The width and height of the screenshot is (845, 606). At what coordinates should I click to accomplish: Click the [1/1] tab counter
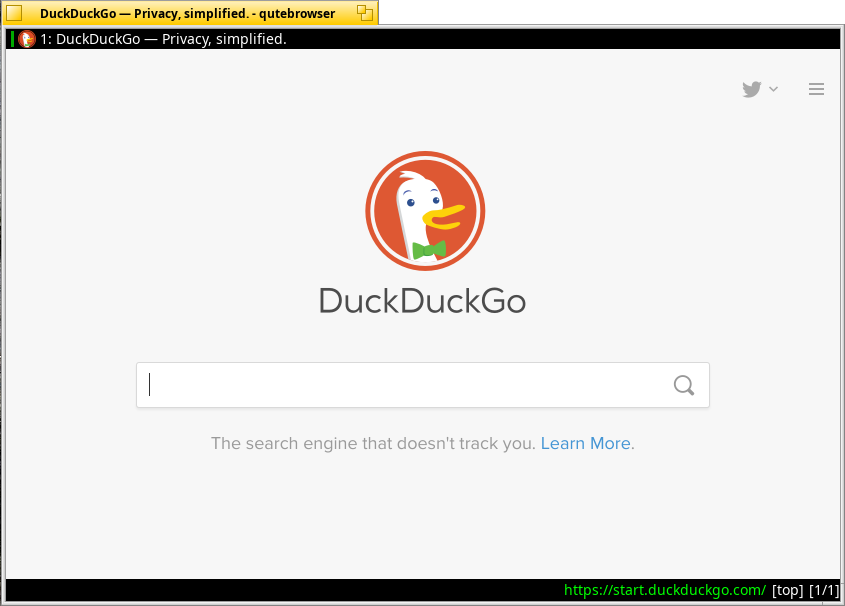[825, 590]
